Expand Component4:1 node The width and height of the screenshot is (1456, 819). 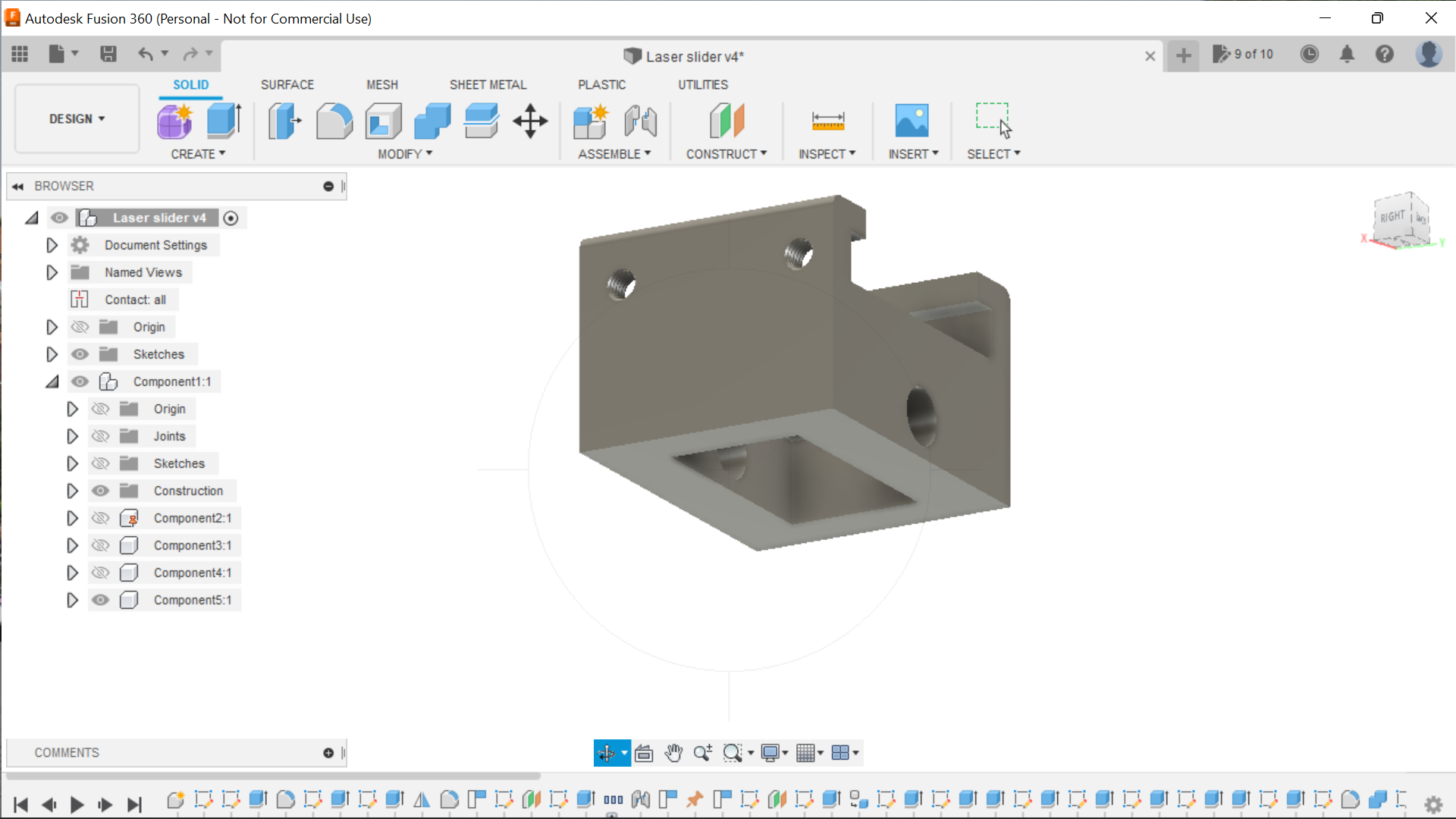(72, 573)
